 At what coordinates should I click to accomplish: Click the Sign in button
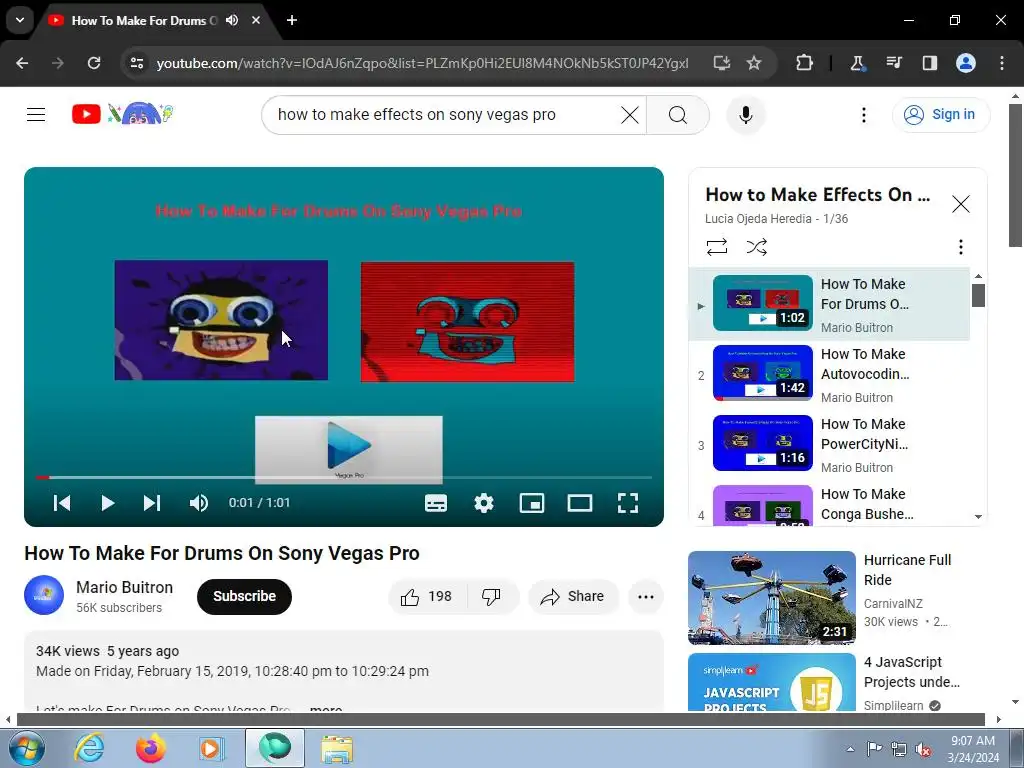[x=940, y=114]
